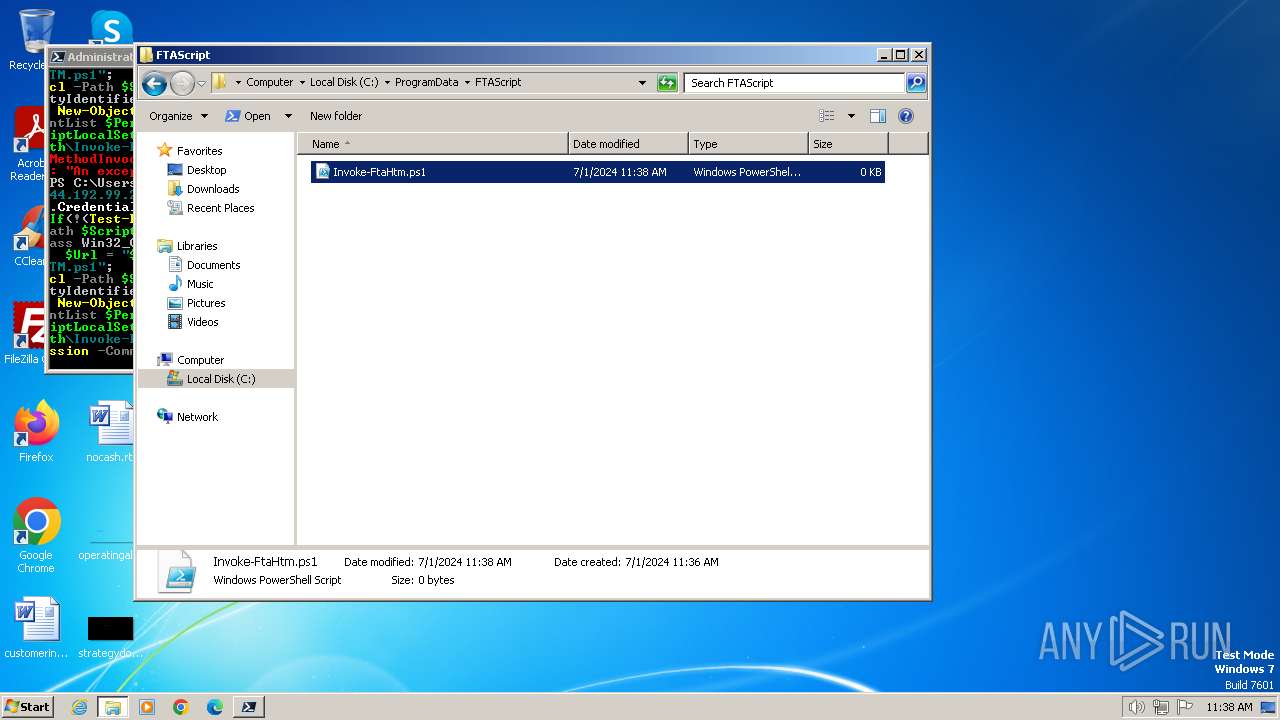Sort by Date modified column
This screenshot has width=1280, height=720.
click(628, 144)
